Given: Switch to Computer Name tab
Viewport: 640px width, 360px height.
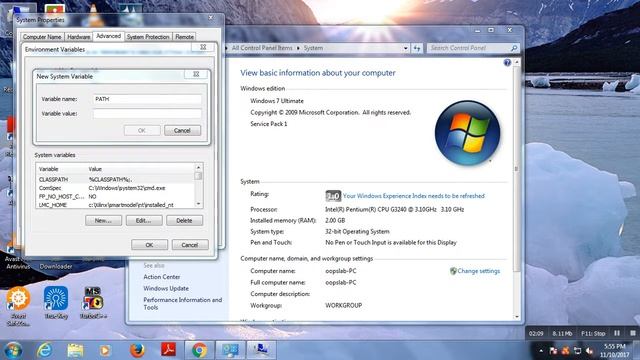Looking at the screenshot, I should pos(42,37).
